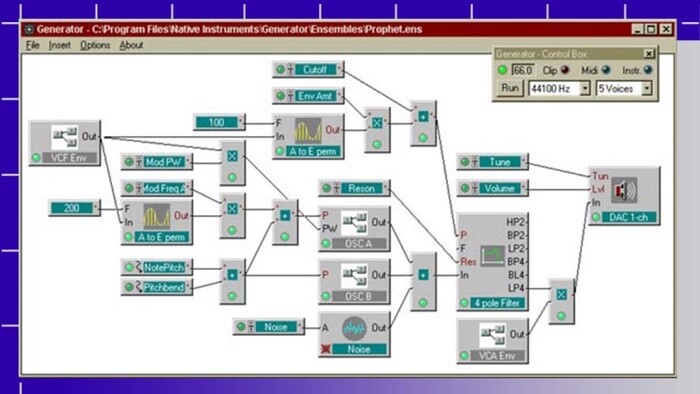Toggle the Mod PW module LED

click(x=129, y=162)
